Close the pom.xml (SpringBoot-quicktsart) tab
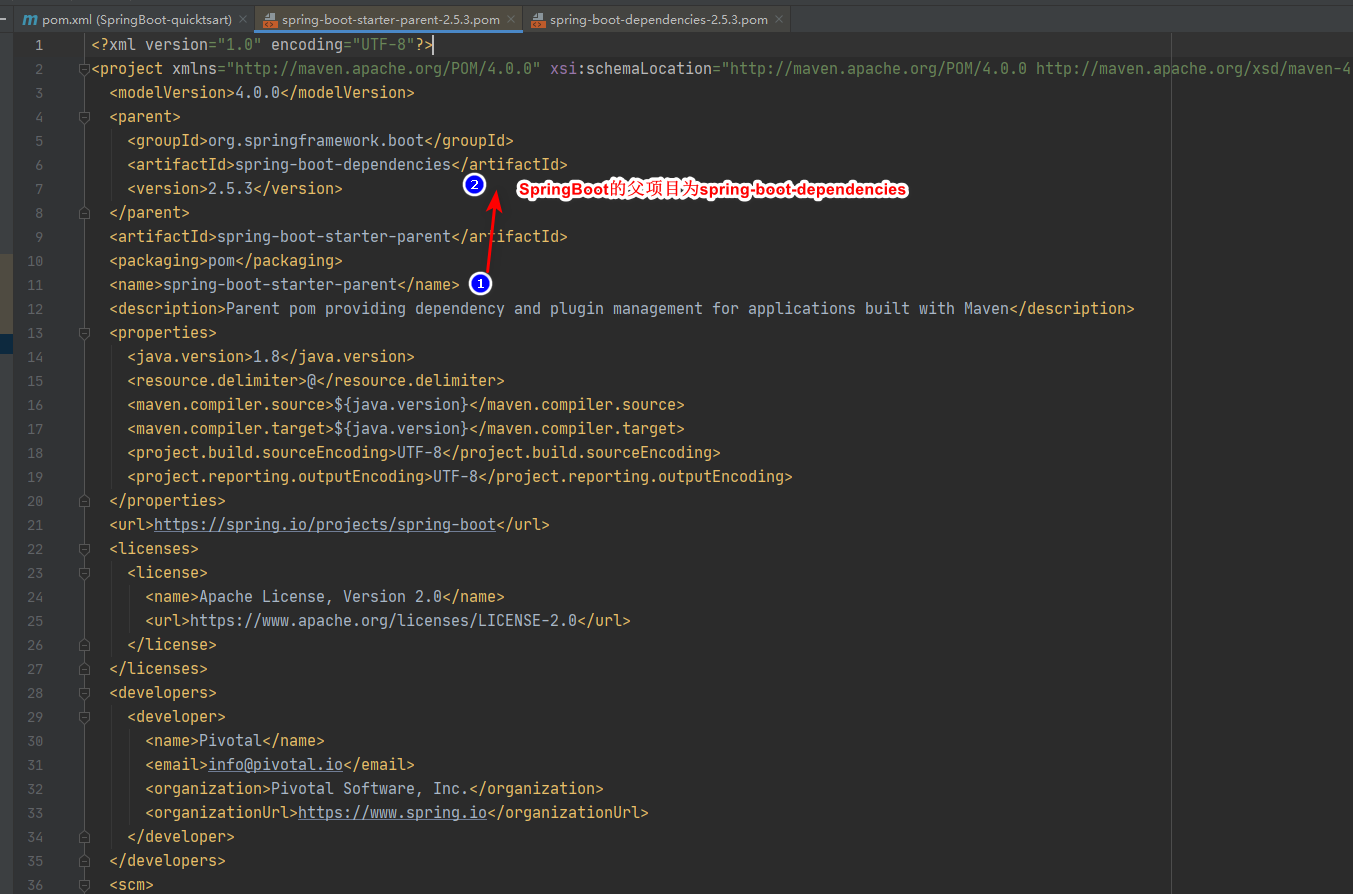The height and width of the screenshot is (894, 1353). pos(244,20)
